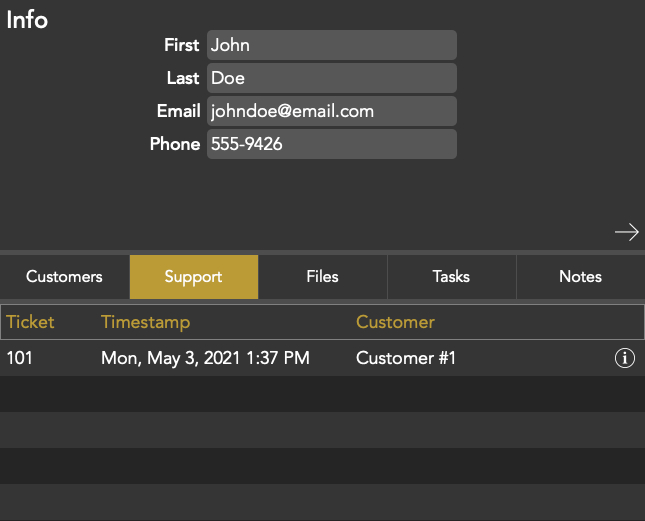Sort by the Timestamp column header
This screenshot has width=645, height=521.
(x=145, y=322)
